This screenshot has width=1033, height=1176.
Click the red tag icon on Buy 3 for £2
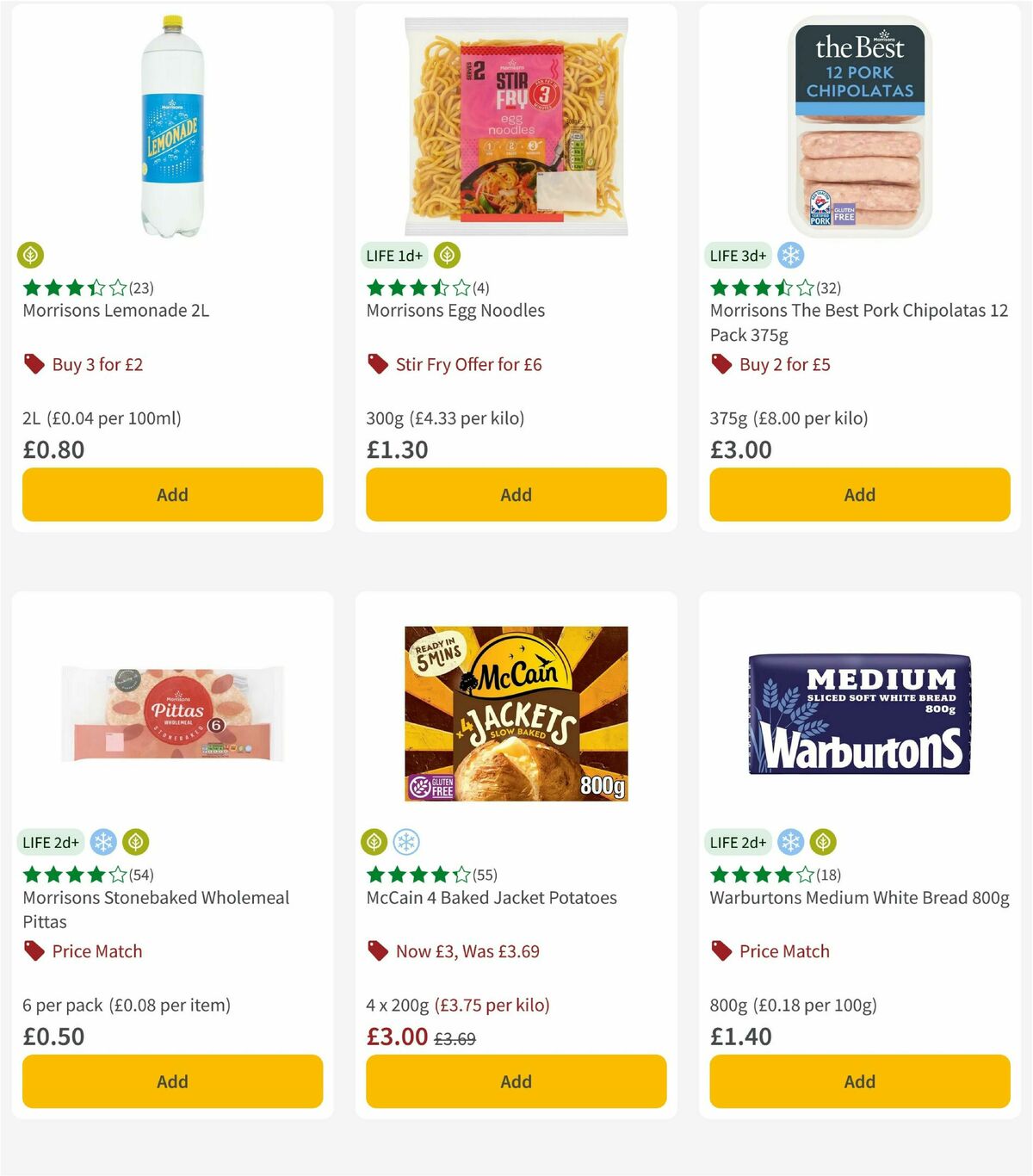pyautogui.click(x=33, y=364)
